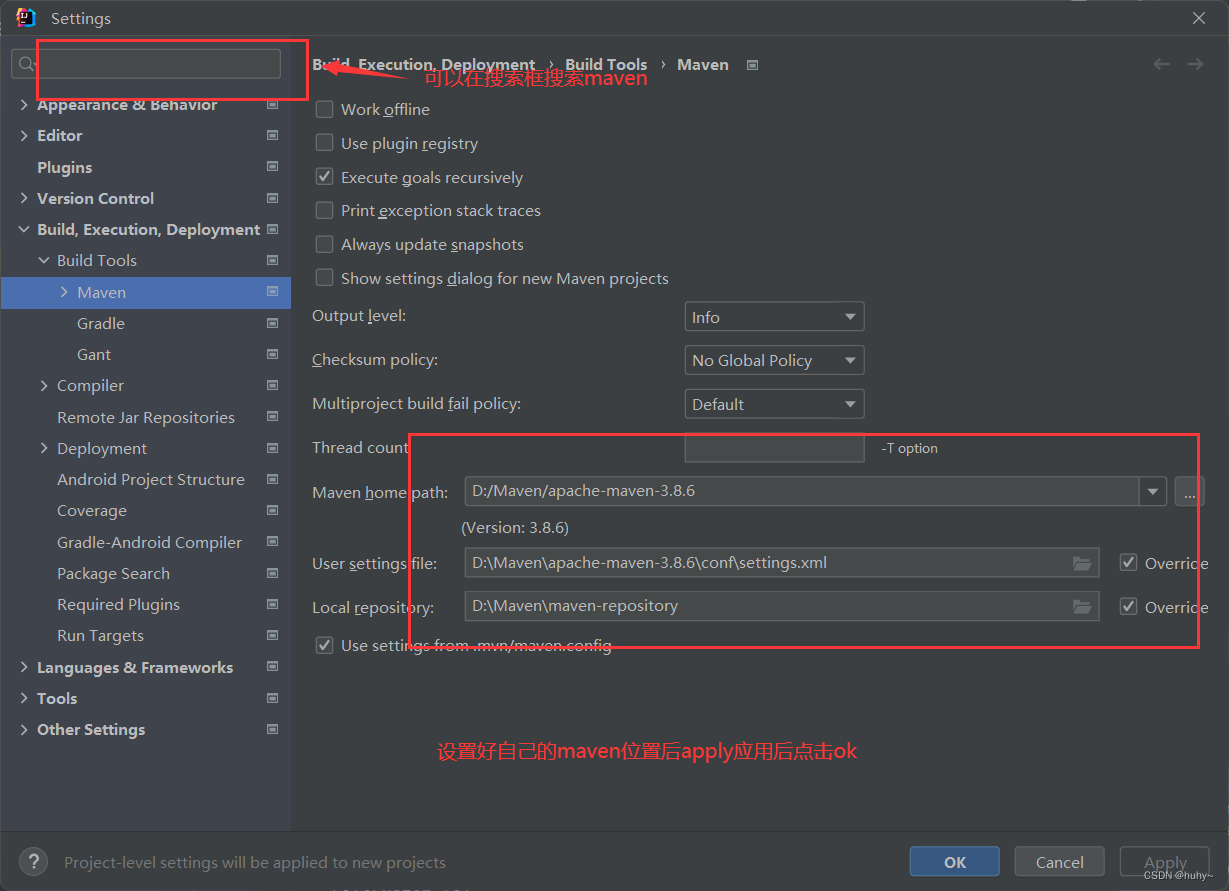This screenshot has width=1229, height=891.
Task: Enable Use plugin registry checkbox
Action: click(x=324, y=143)
